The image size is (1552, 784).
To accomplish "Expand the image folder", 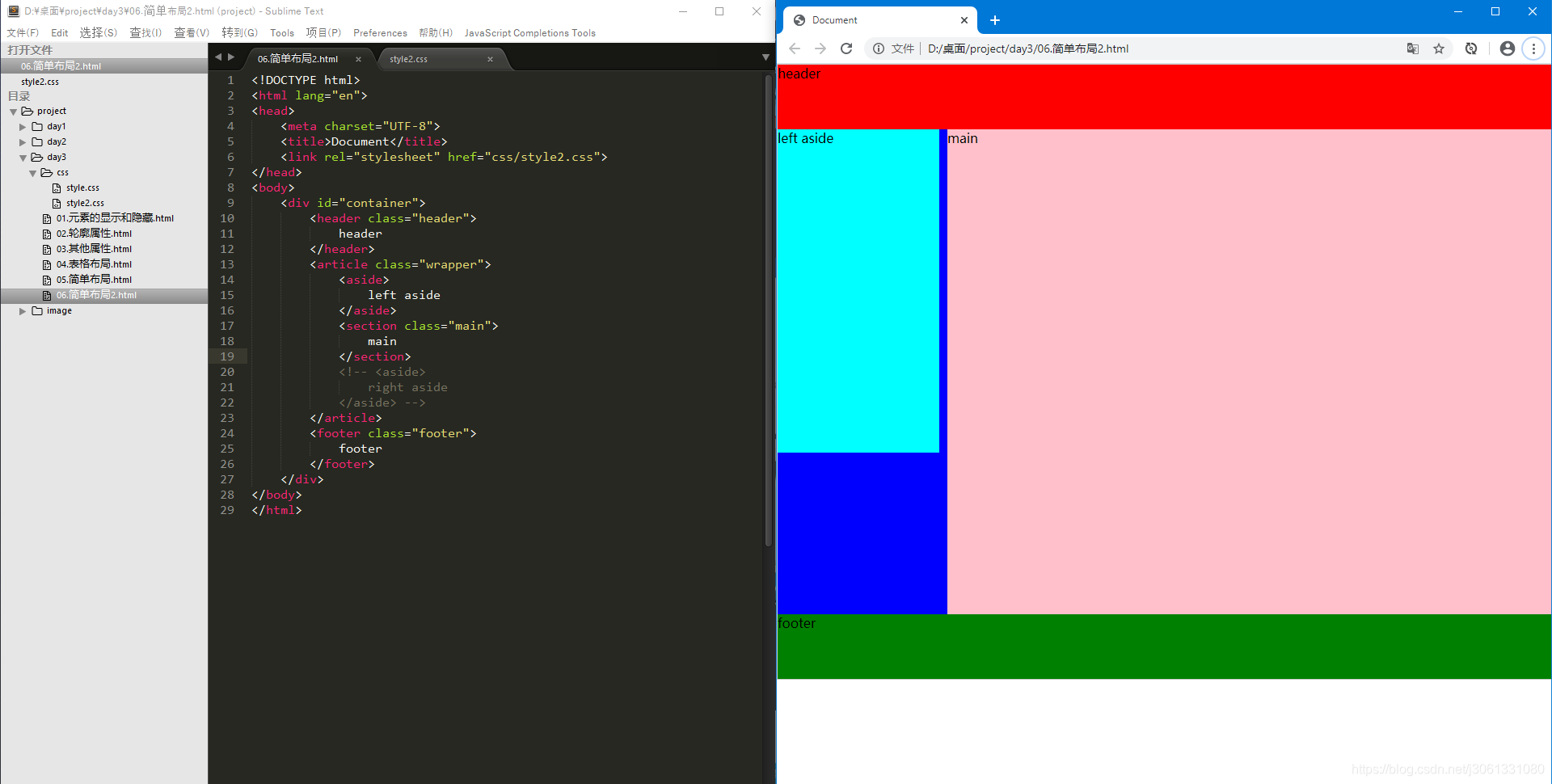I will (x=23, y=311).
